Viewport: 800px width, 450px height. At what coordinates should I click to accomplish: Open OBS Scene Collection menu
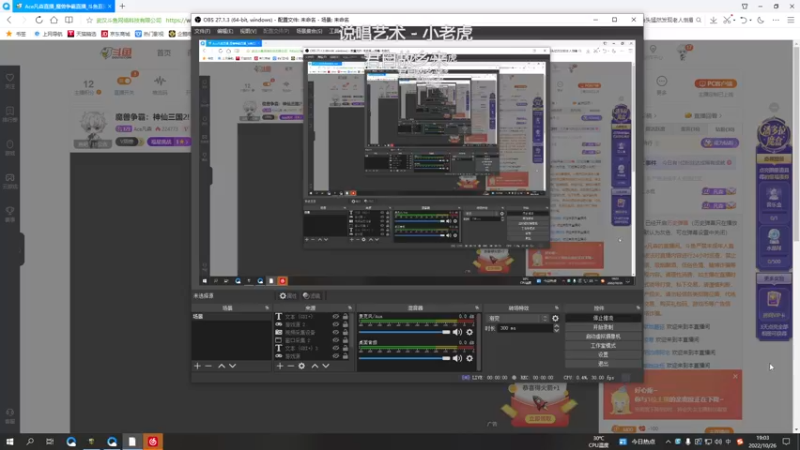[309, 31]
